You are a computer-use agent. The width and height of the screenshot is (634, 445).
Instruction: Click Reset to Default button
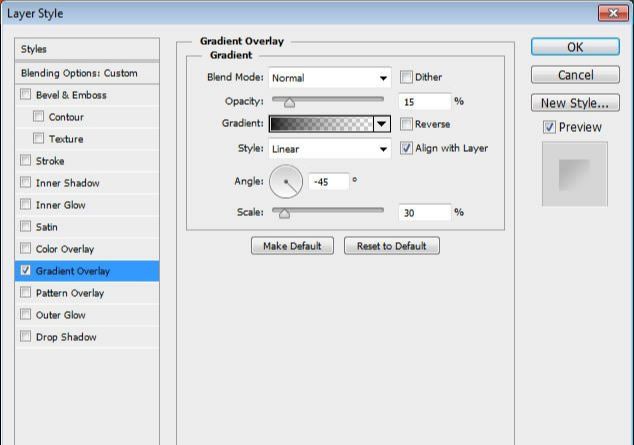click(x=391, y=246)
